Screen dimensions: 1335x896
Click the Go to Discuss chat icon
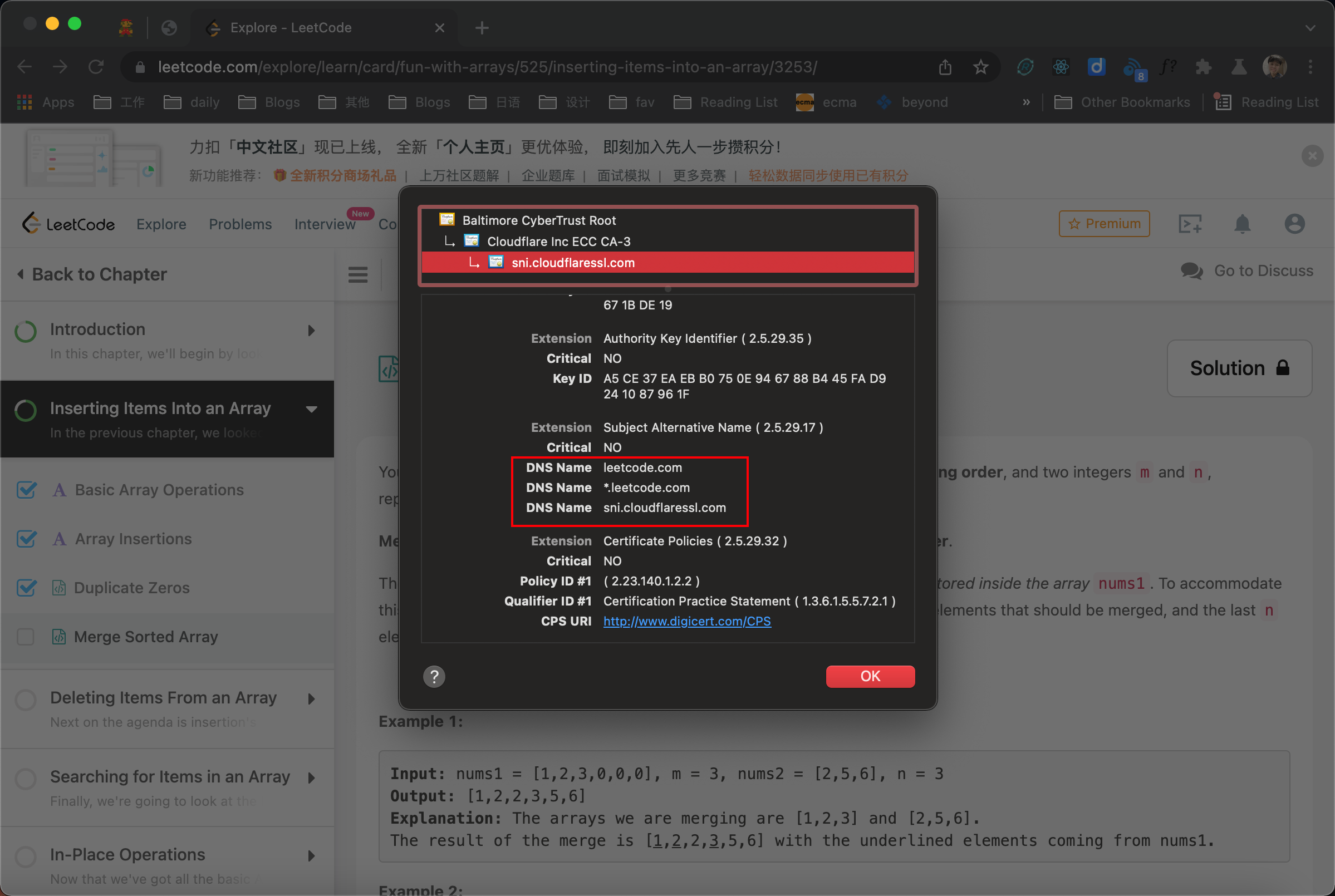[x=1192, y=271]
